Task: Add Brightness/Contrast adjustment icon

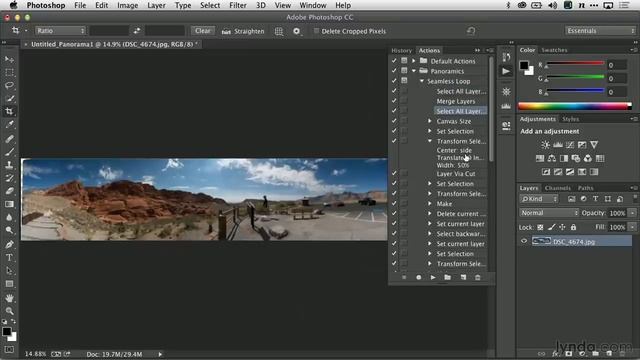Action: click(x=545, y=144)
